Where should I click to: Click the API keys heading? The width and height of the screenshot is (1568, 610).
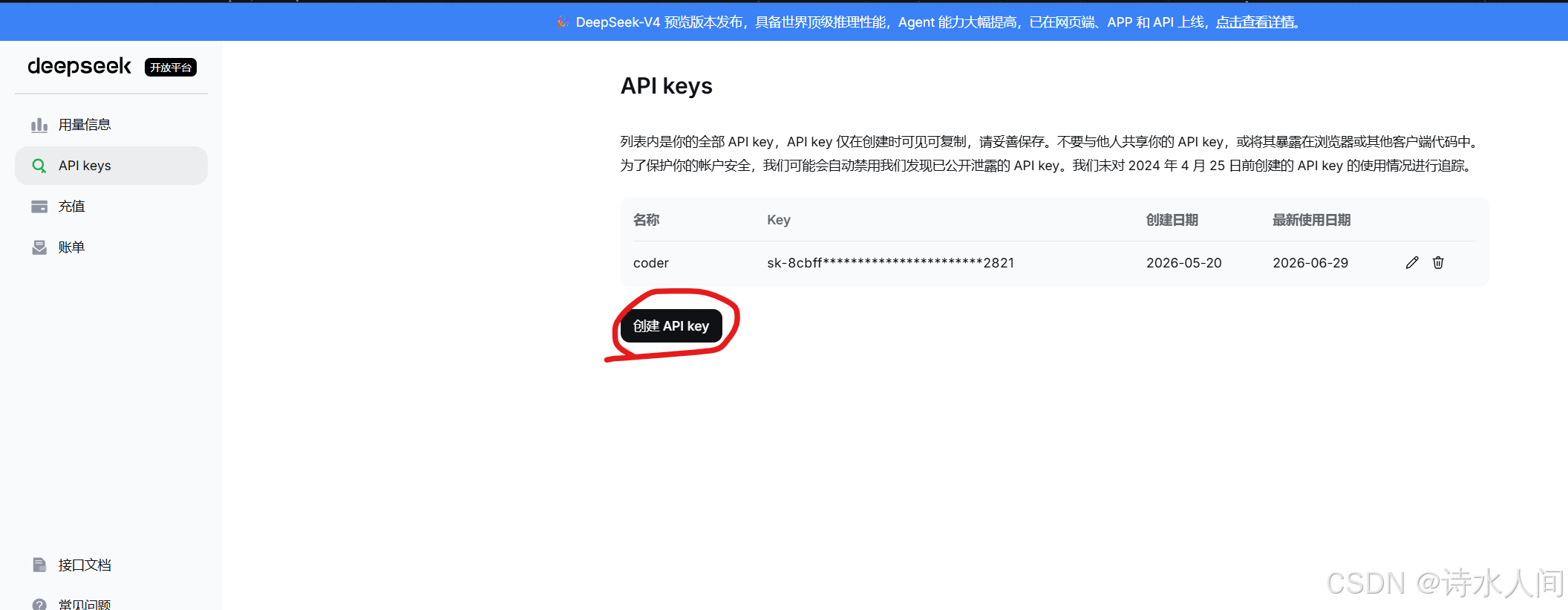[x=667, y=86]
